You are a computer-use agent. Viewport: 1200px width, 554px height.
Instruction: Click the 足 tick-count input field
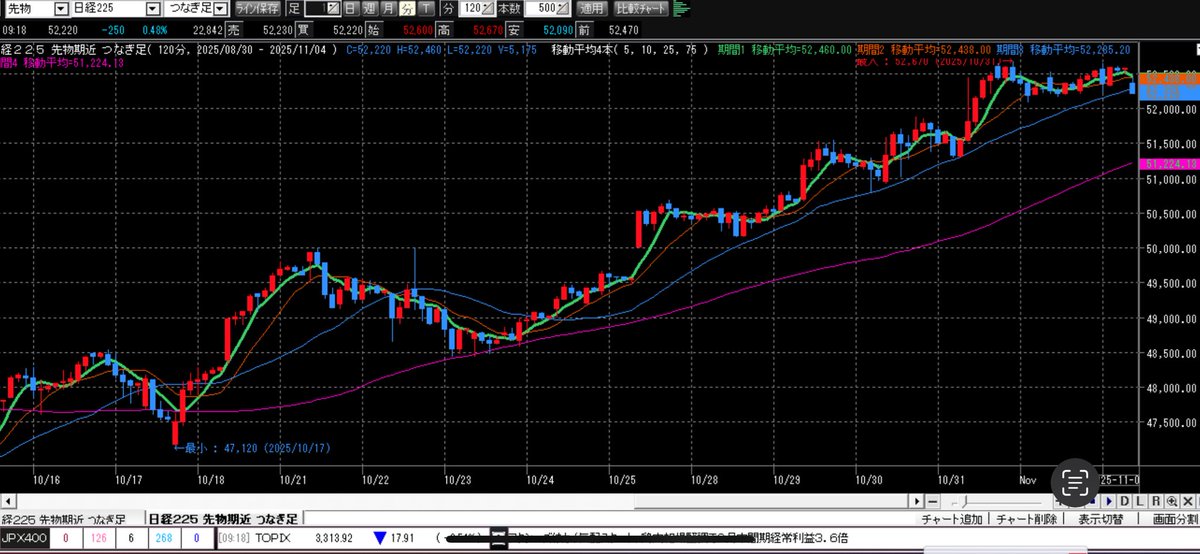[321, 8]
